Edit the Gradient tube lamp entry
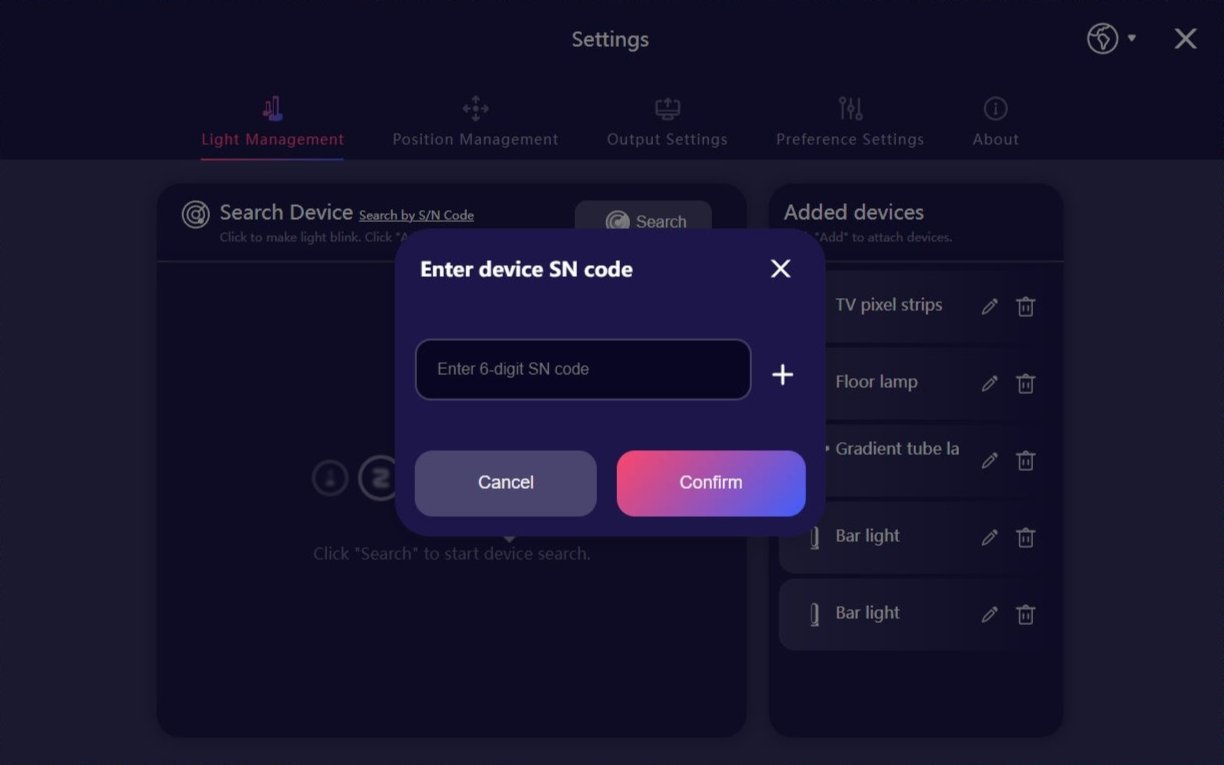The image size is (1224, 765). (x=990, y=460)
